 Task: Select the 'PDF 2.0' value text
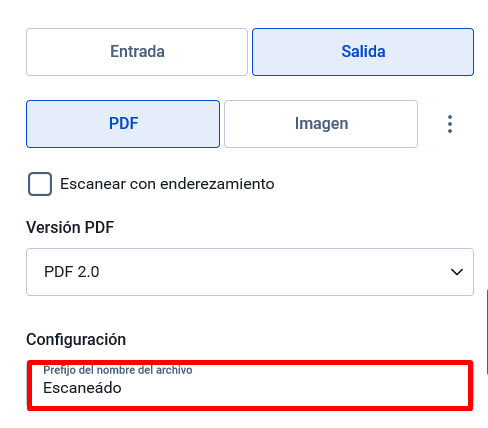72,272
